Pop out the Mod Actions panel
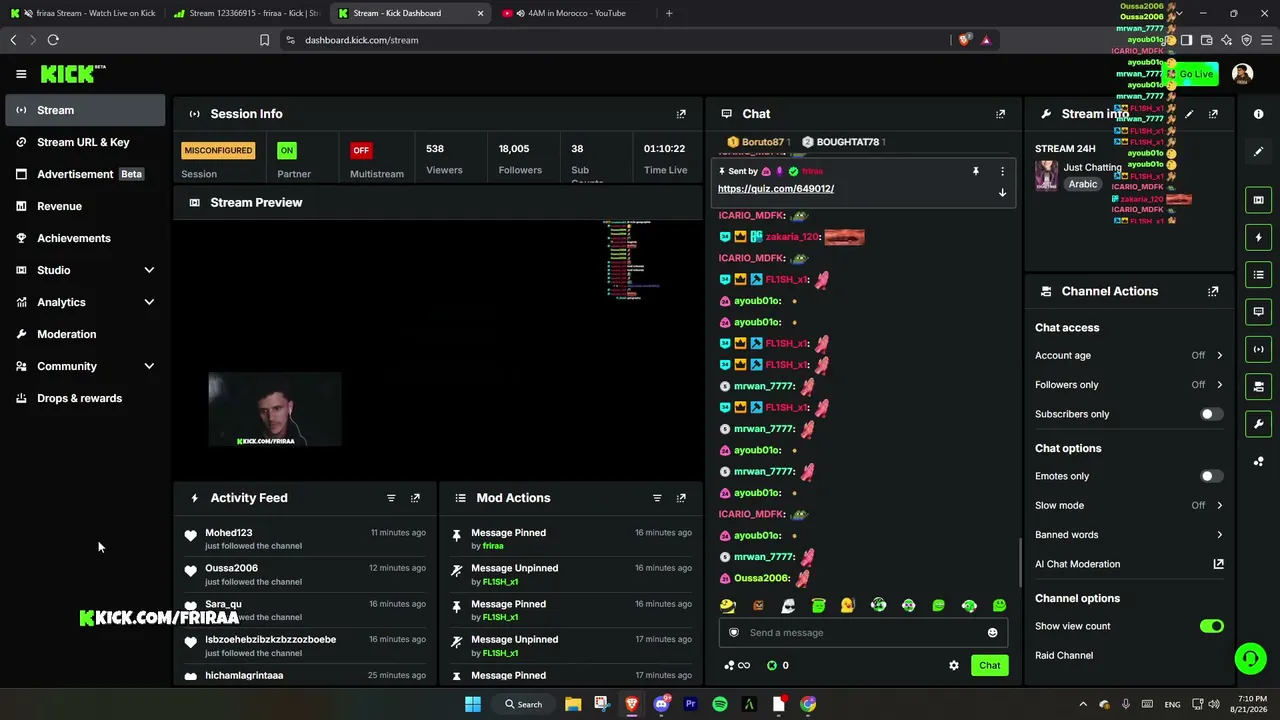 [681, 498]
